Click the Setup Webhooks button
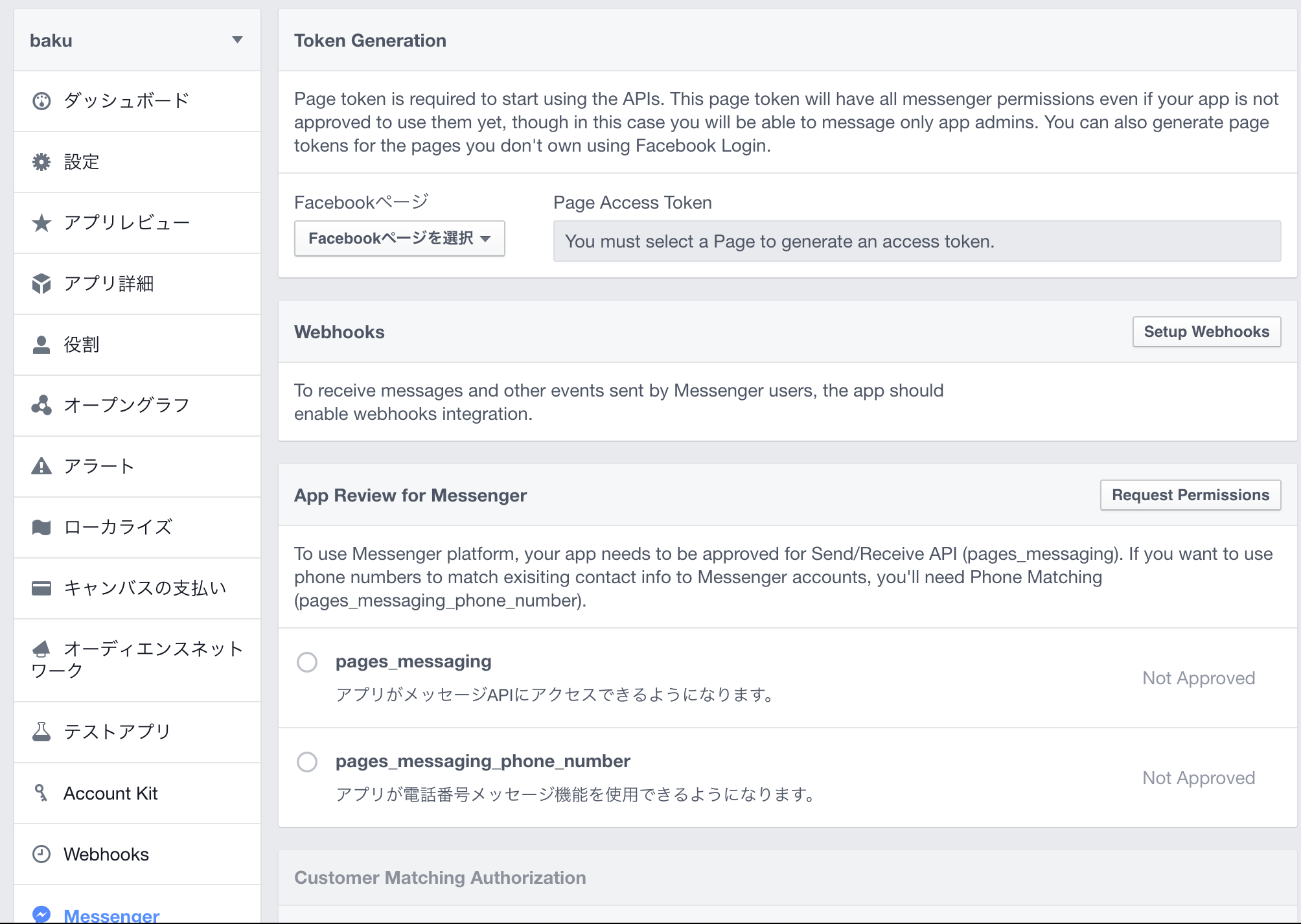This screenshot has height=924, width=1301. [1206, 332]
